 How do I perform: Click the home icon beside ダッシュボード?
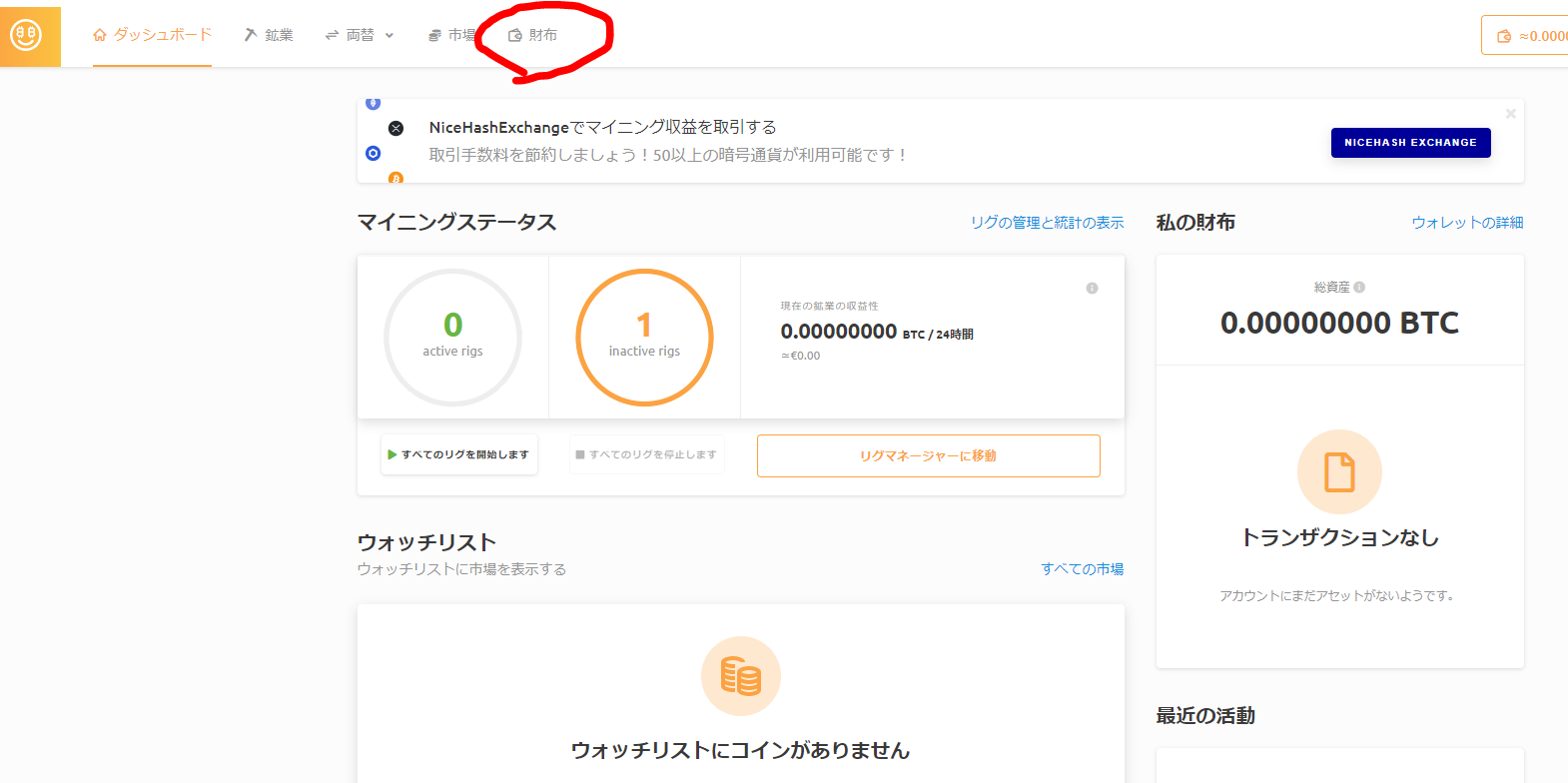tap(100, 35)
